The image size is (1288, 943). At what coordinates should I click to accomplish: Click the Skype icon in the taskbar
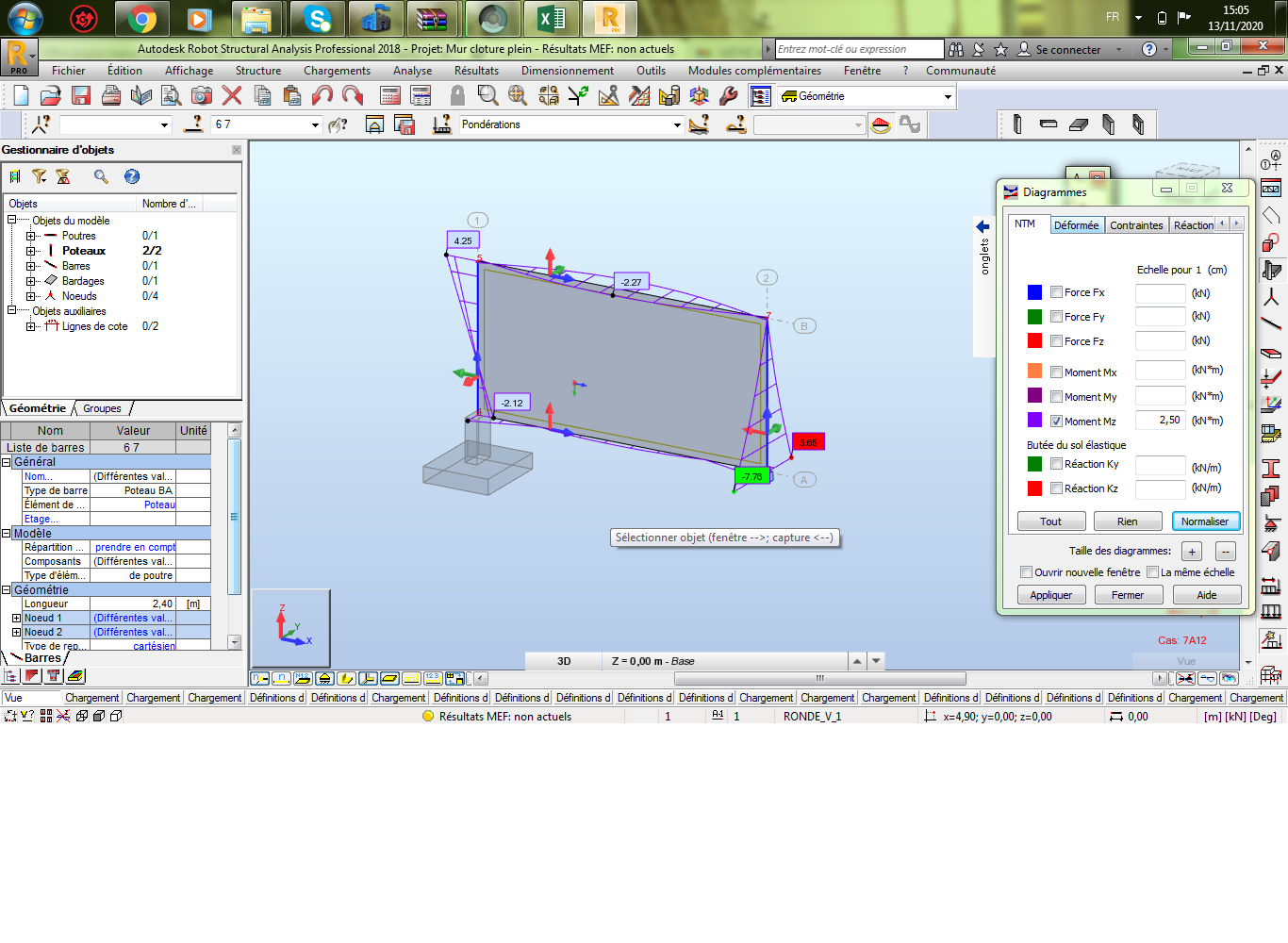point(318,18)
